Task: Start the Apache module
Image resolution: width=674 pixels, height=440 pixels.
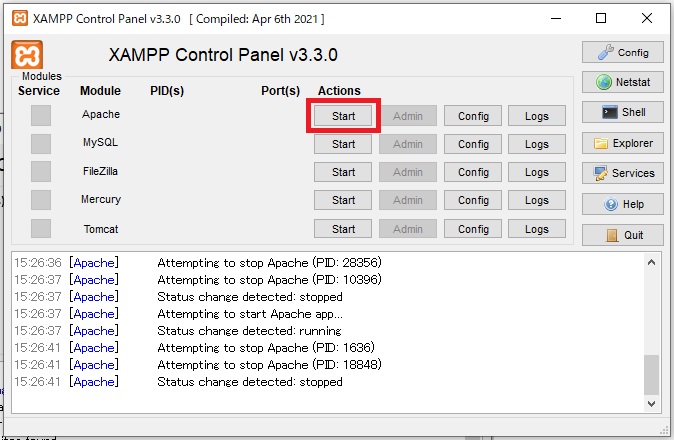Action: pos(343,116)
